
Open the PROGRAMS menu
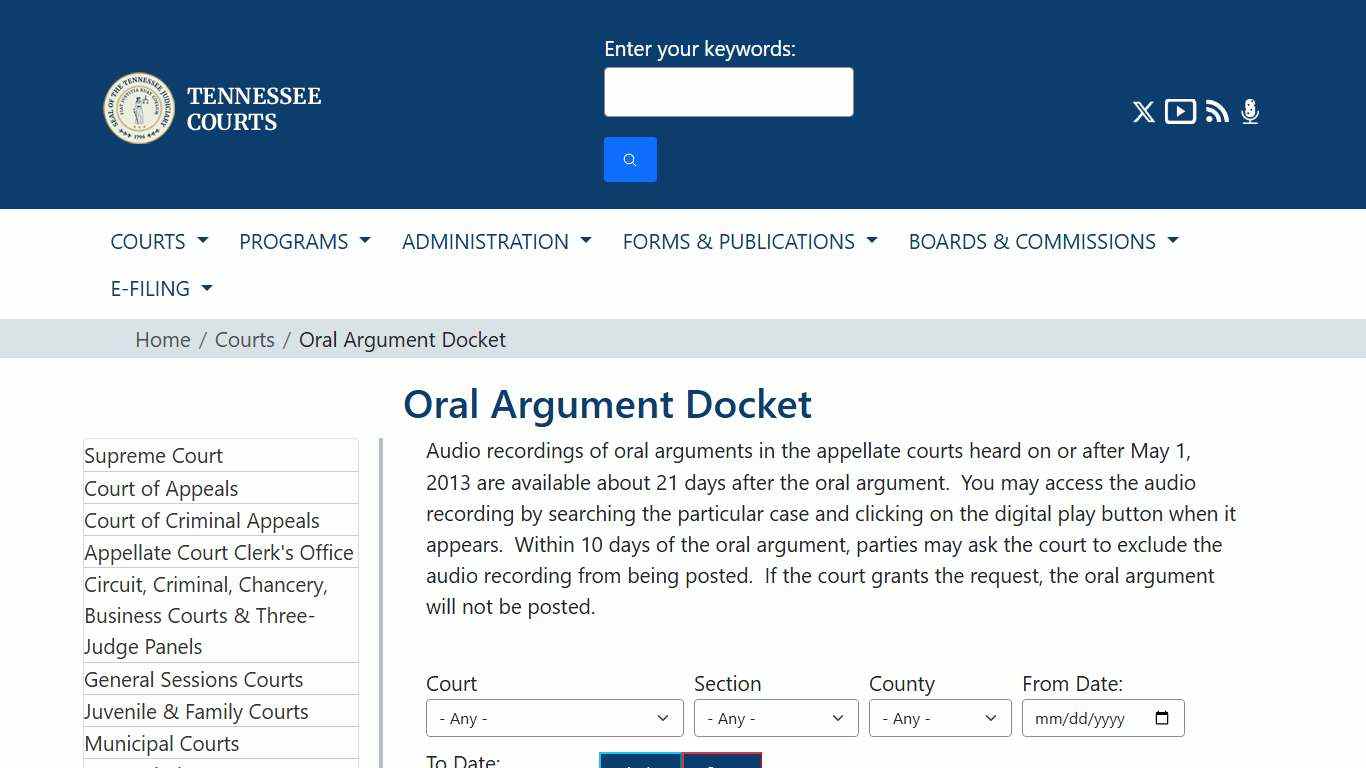point(304,241)
